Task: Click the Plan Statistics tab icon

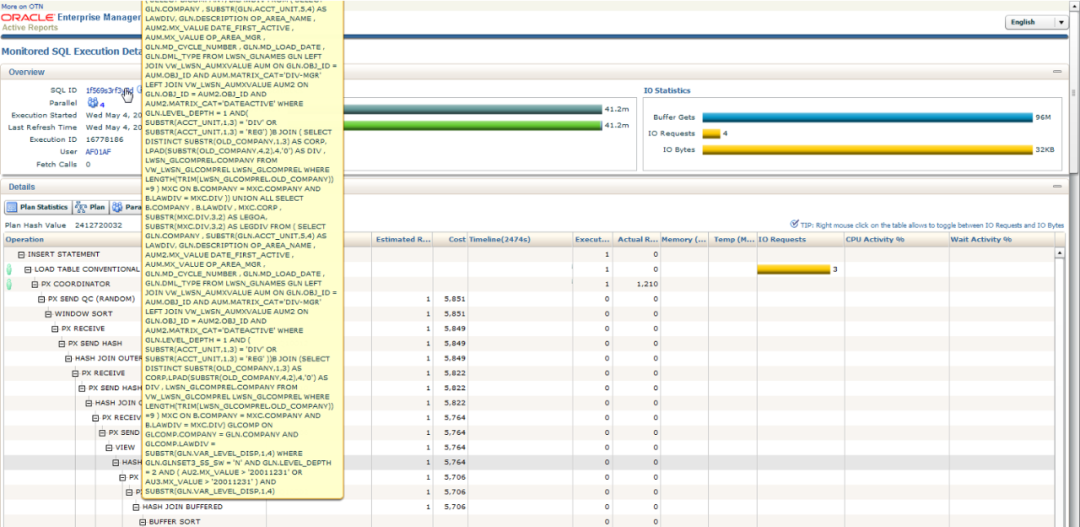Action: tap(13, 208)
